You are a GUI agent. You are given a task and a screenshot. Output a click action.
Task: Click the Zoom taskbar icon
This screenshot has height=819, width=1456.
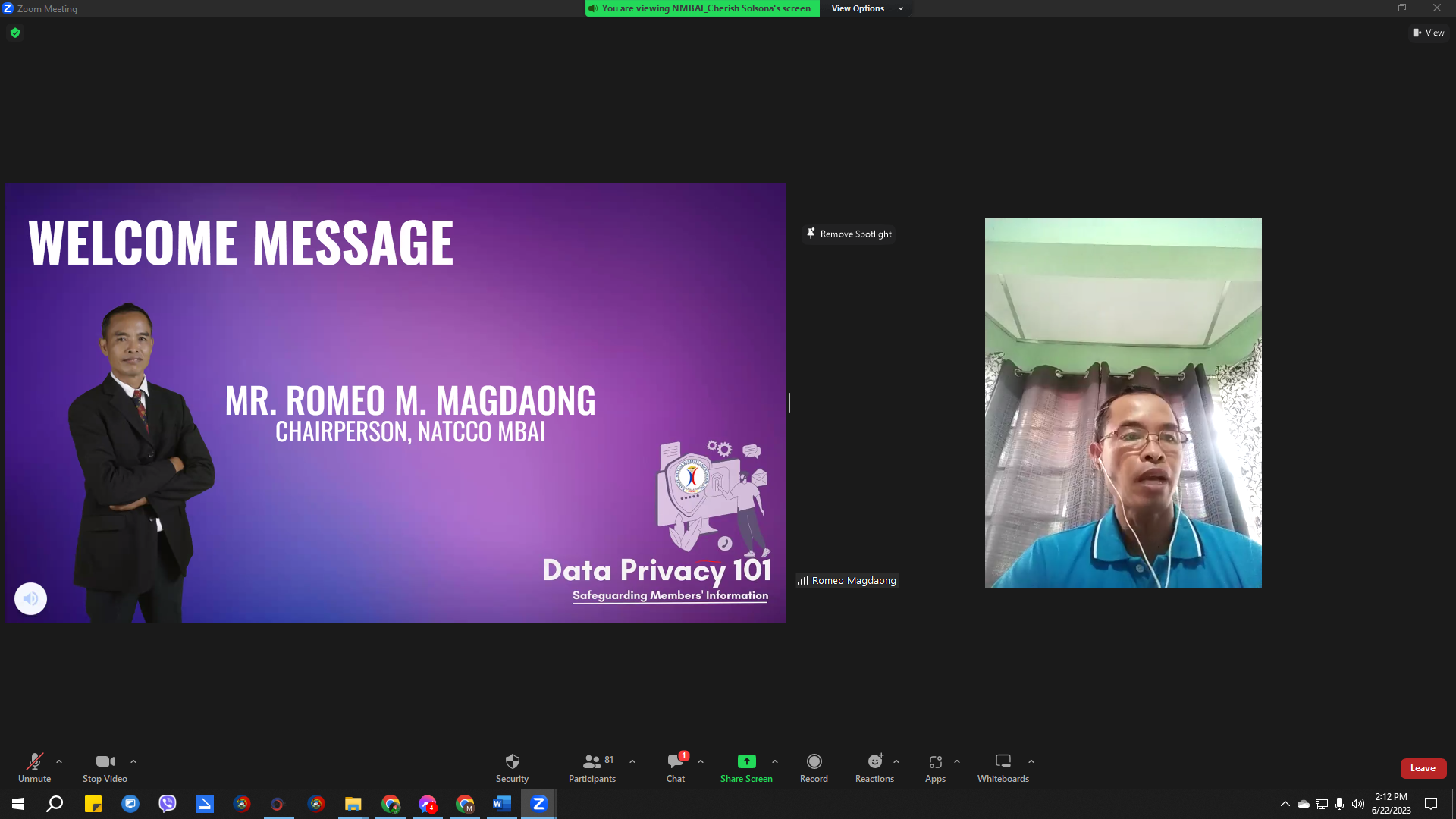click(x=539, y=804)
